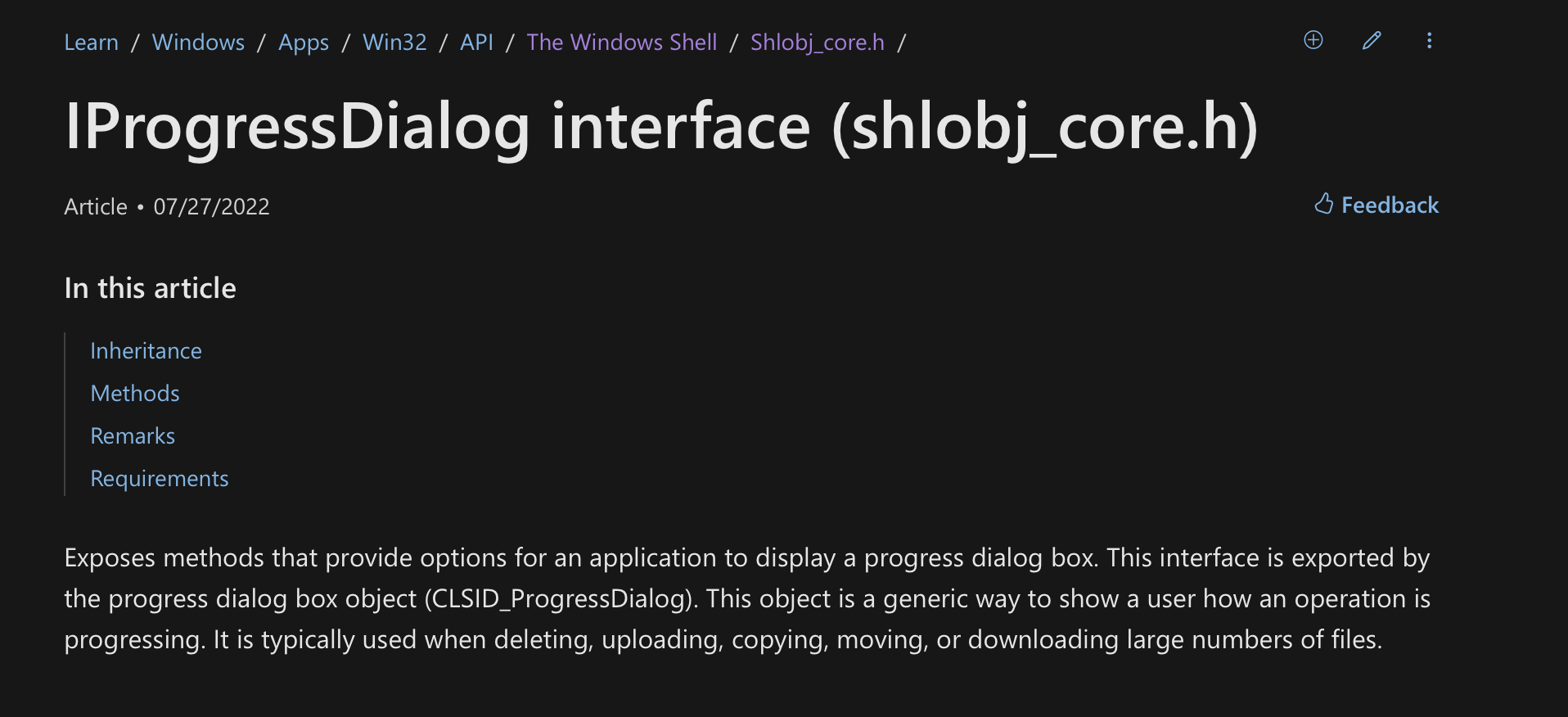Click the thumbs-up icon next to Feedback
Screen dimensions: 1568x717
pyautogui.click(x=1325, y=205)
